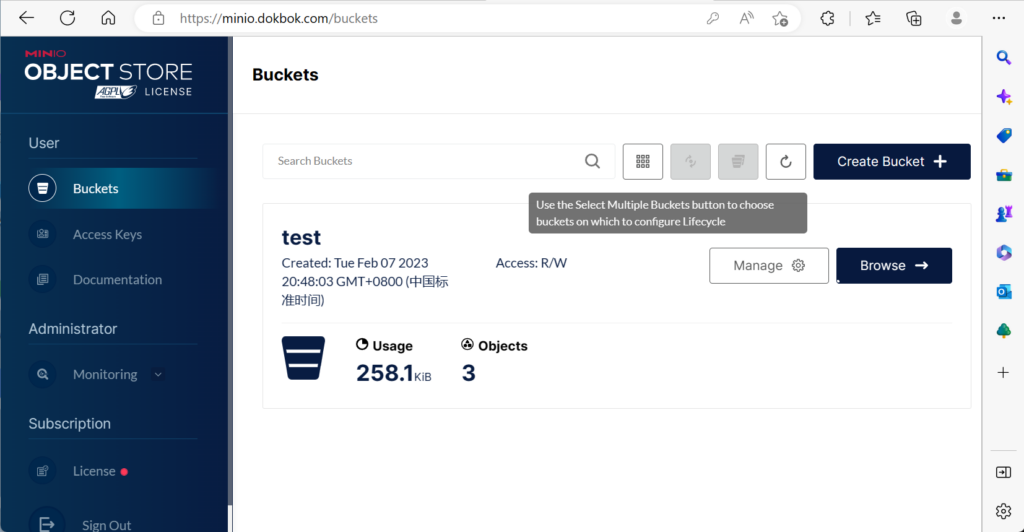Screen dimensions: 1024x532
Task: Click the browser home icon
Action: point(109,18)
